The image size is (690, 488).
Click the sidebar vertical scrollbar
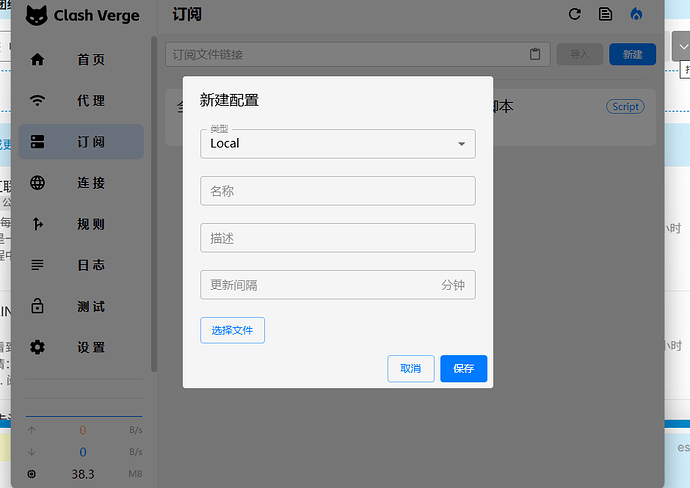pos(154,204)
